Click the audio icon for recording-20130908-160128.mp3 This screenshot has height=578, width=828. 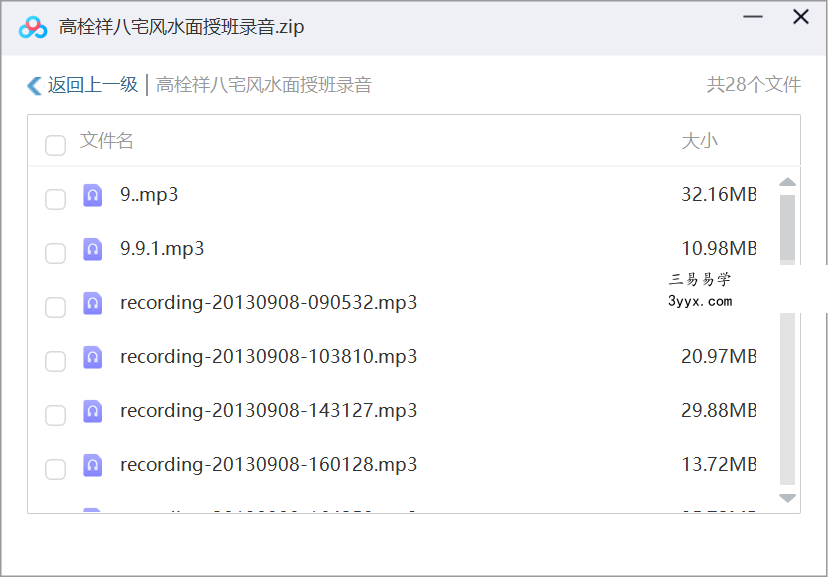click(92, 465)
